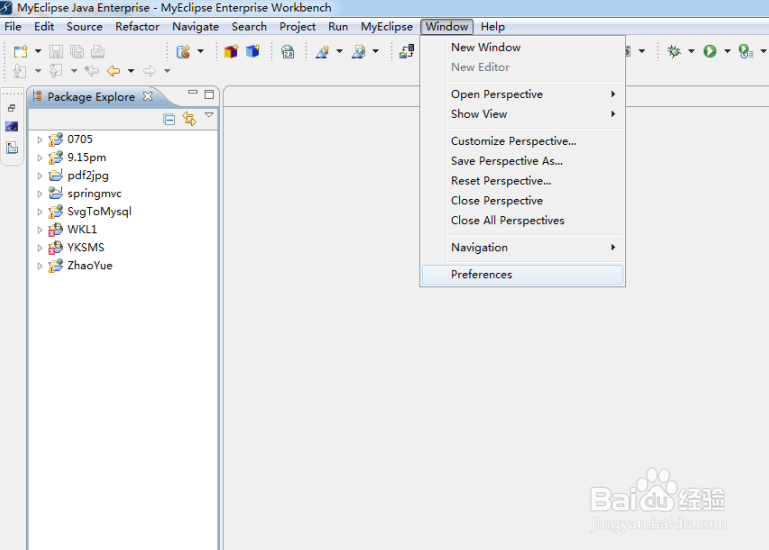Expand the 9.15pm project
The width and height of the screenshot is (769, 550).
pyautogui.click(x=40, y=158)
